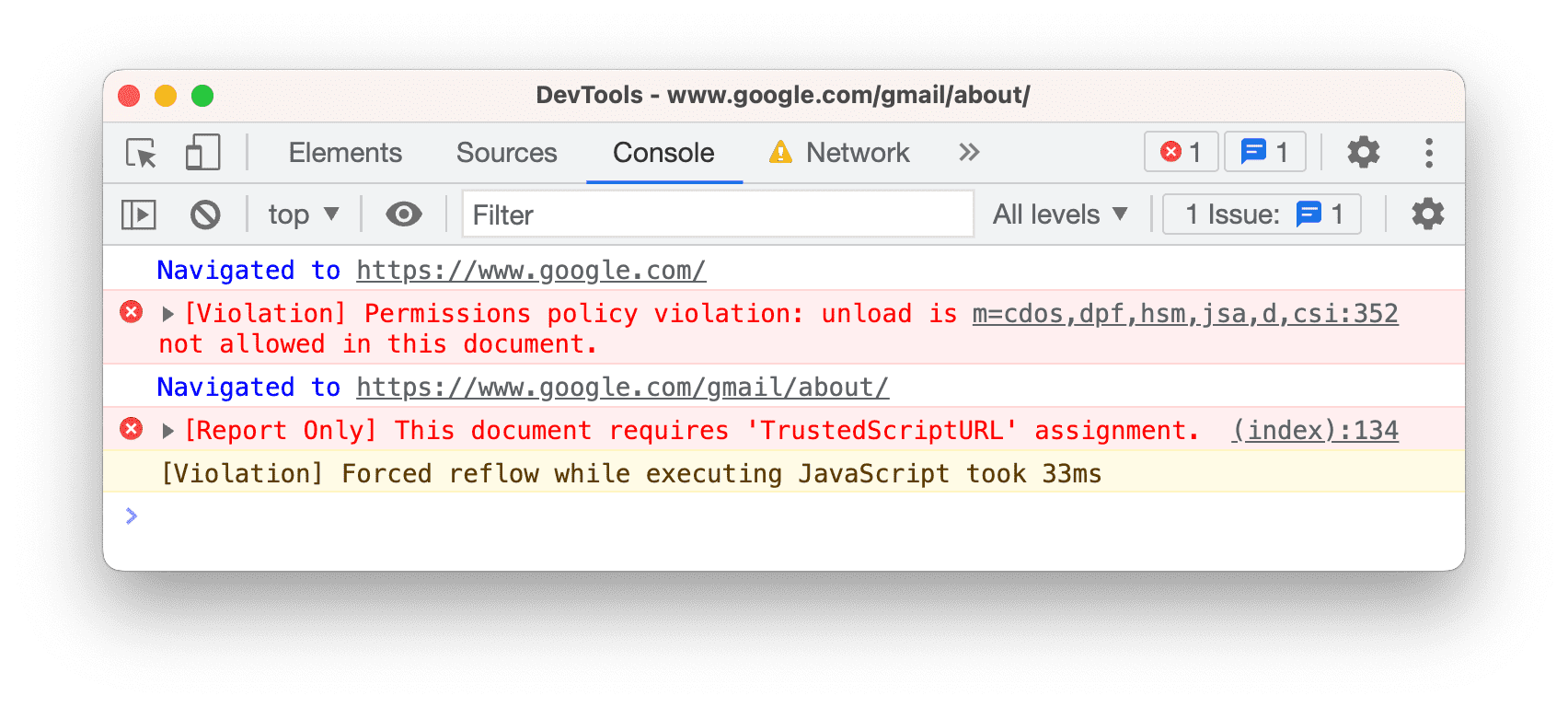The image size is (1568, 707).
Task: Select the inspect element tool
Action: (139, 153)
